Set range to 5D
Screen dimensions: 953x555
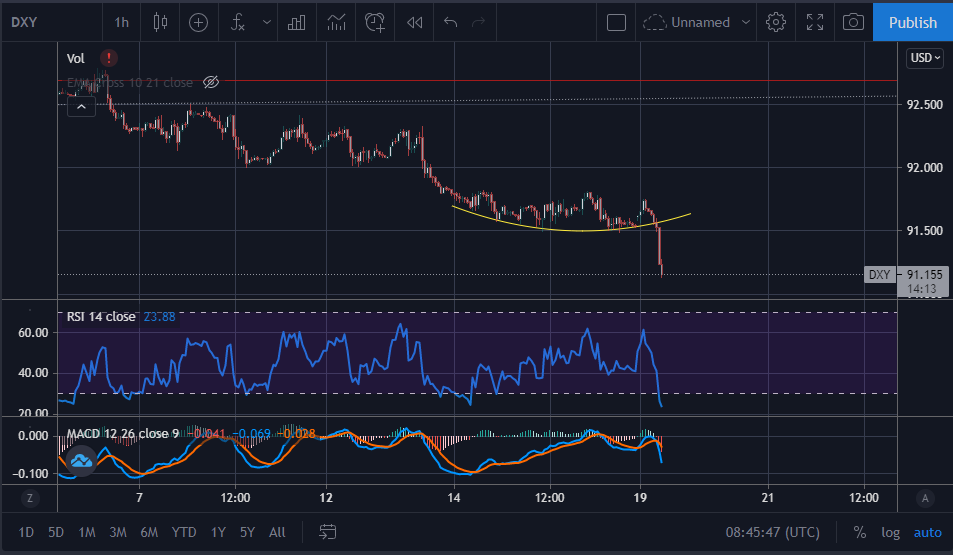coord(56,533)
